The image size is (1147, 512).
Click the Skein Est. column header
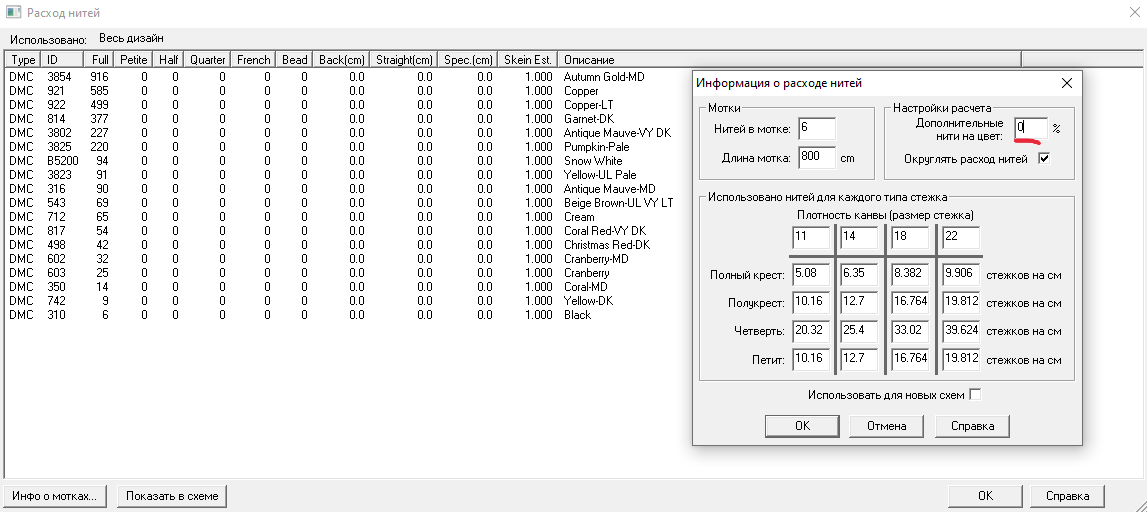click(527, 60)
